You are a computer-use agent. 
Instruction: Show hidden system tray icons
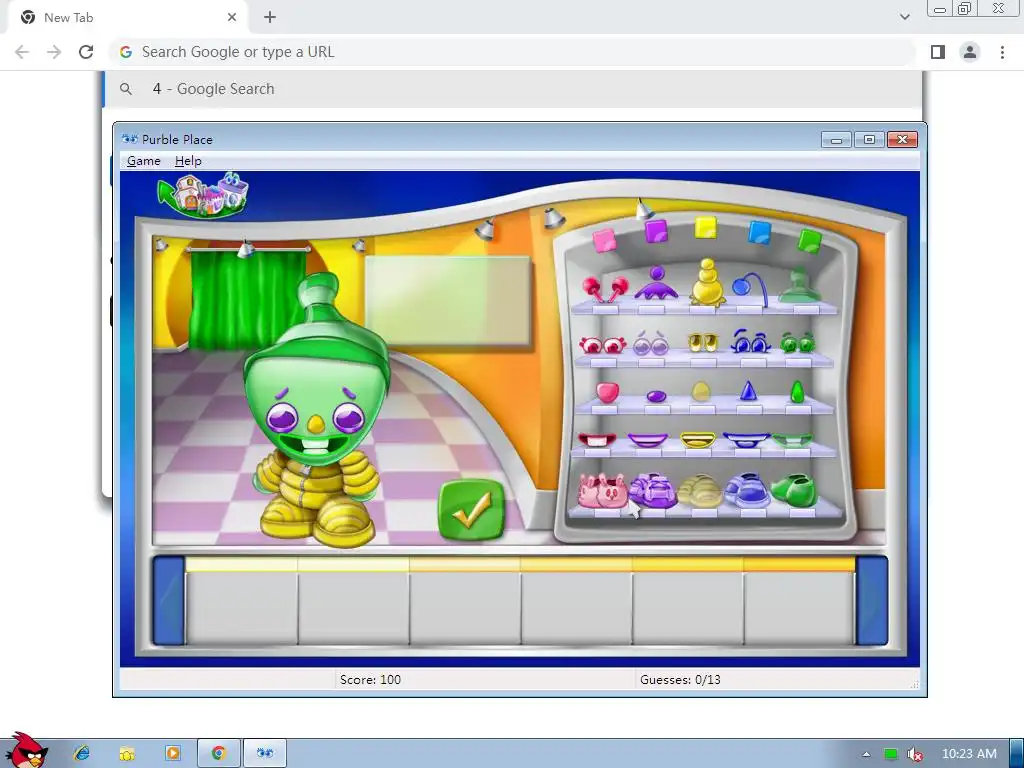867,754
